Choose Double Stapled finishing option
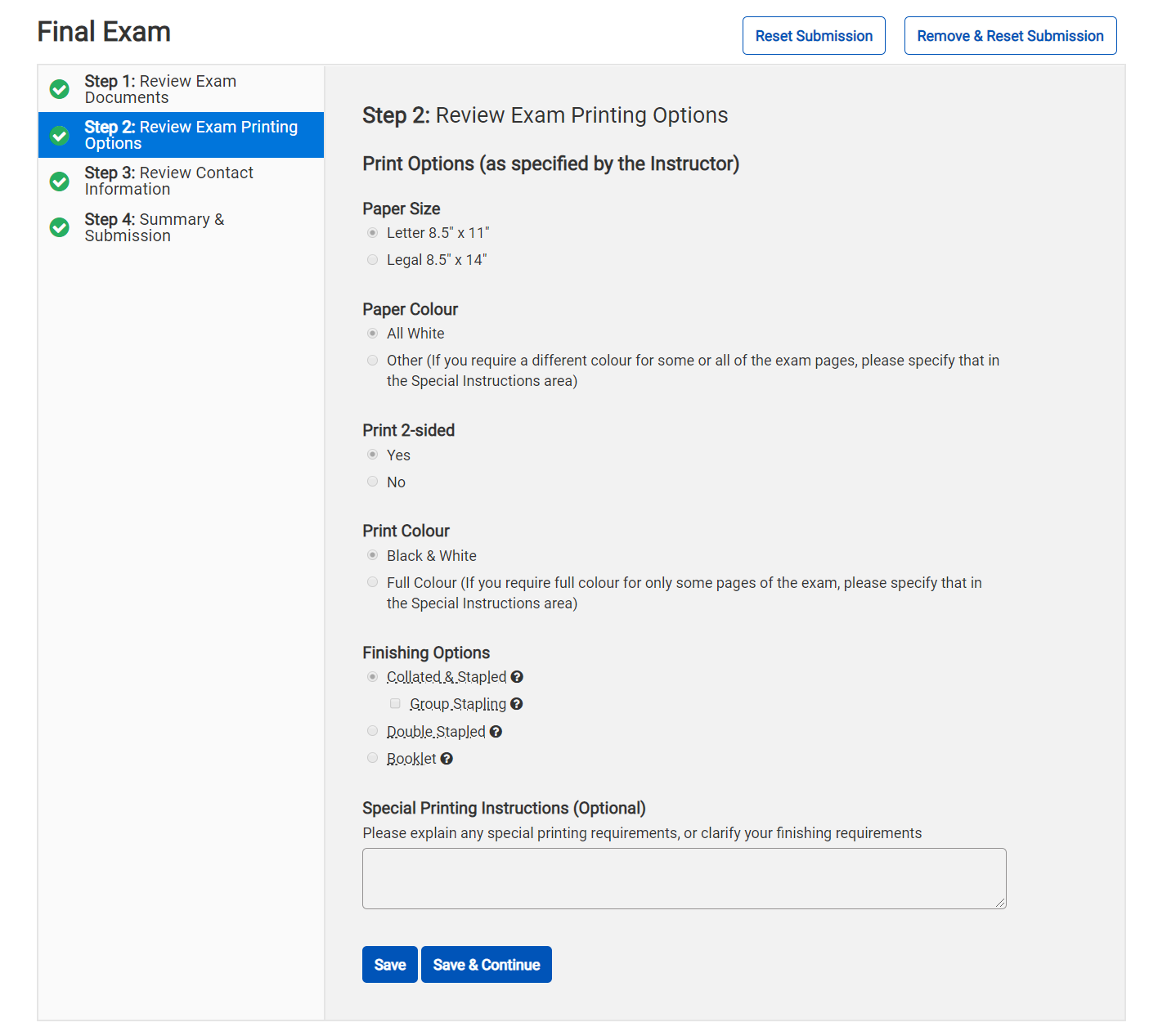1158x1036 pixels. point(373,731)
